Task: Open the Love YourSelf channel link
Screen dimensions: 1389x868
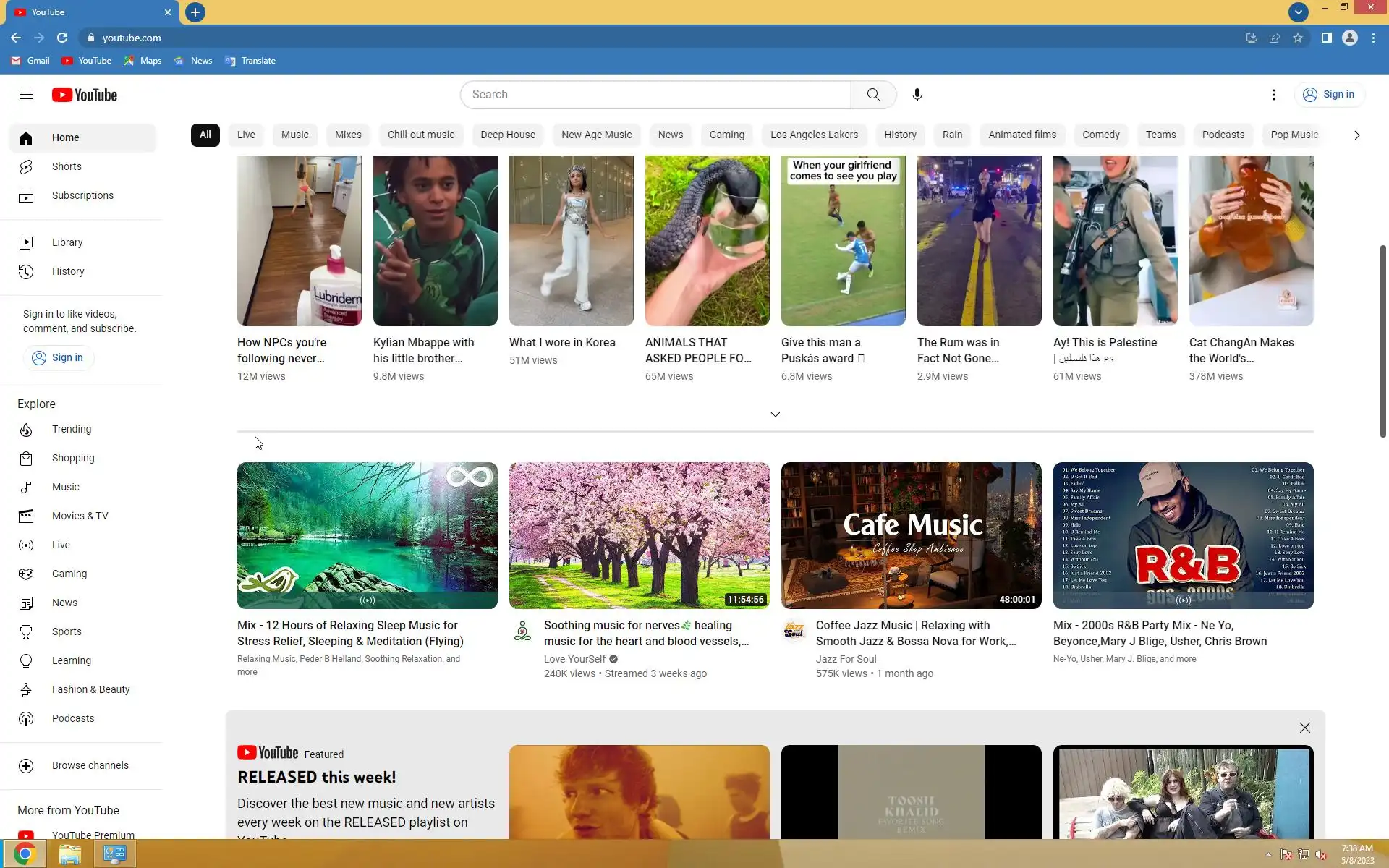Action: point(574,659)
